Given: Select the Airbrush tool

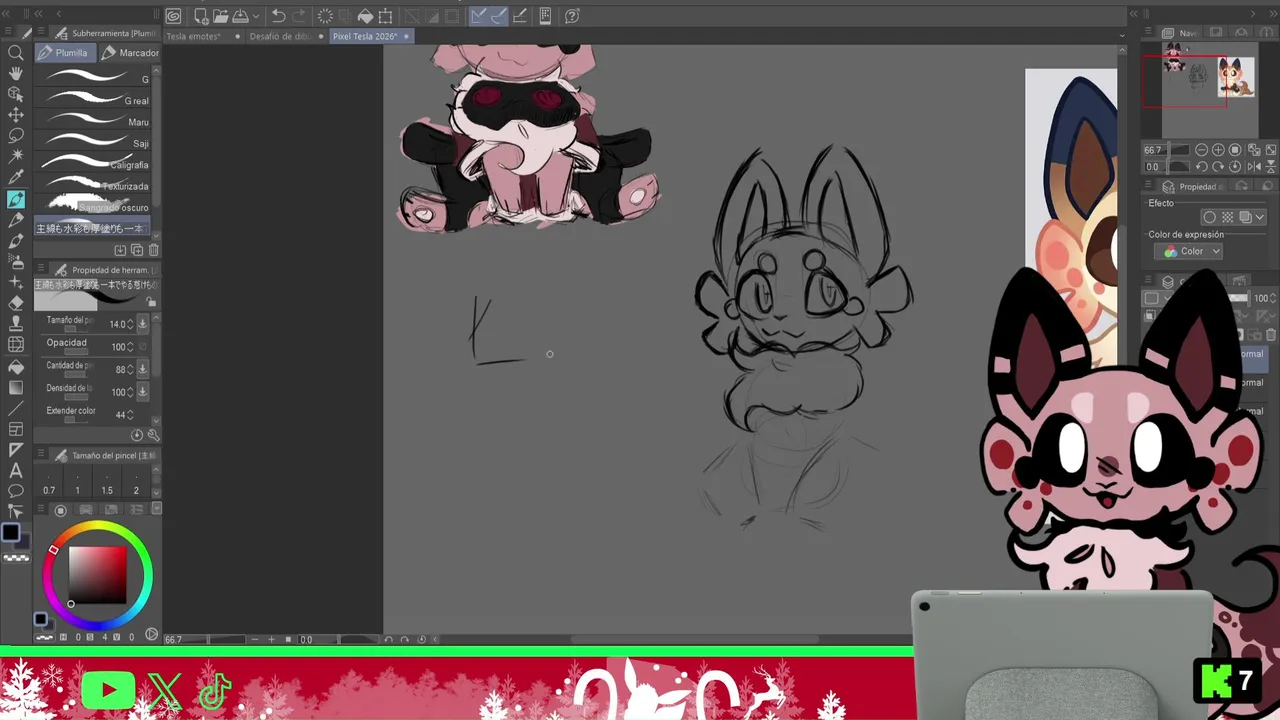Looking at the screenshot, I should pyautogui.click(x=16, y=262).
